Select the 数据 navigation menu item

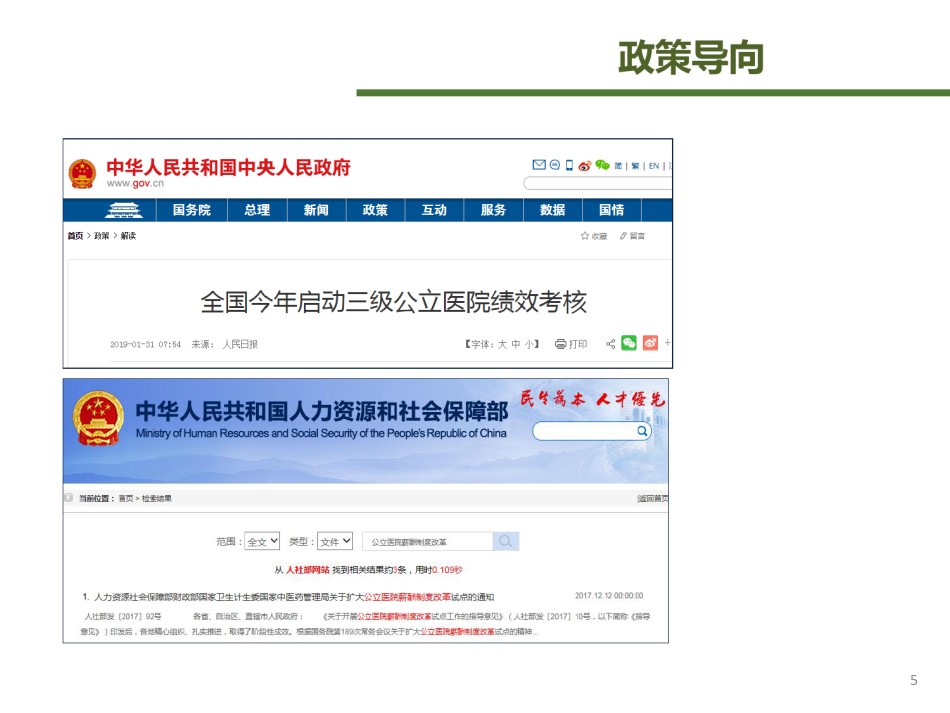point(552,210)
